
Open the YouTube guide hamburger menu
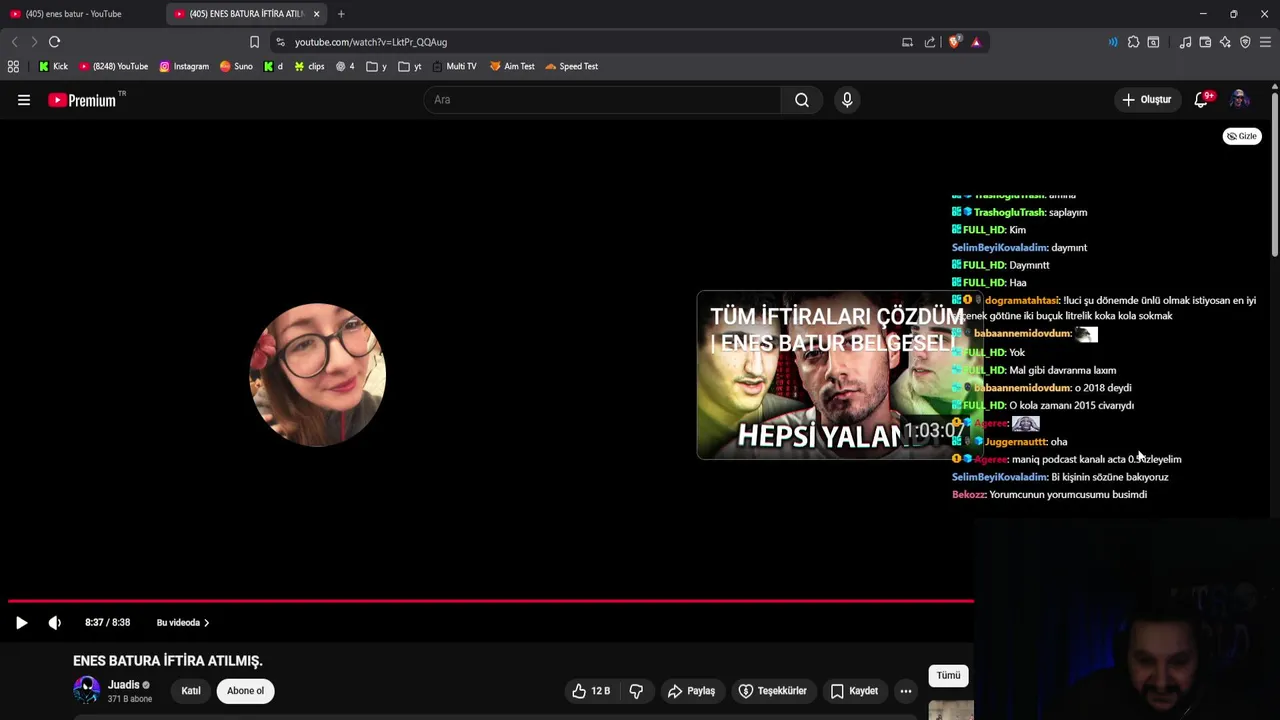pos(24,100)
